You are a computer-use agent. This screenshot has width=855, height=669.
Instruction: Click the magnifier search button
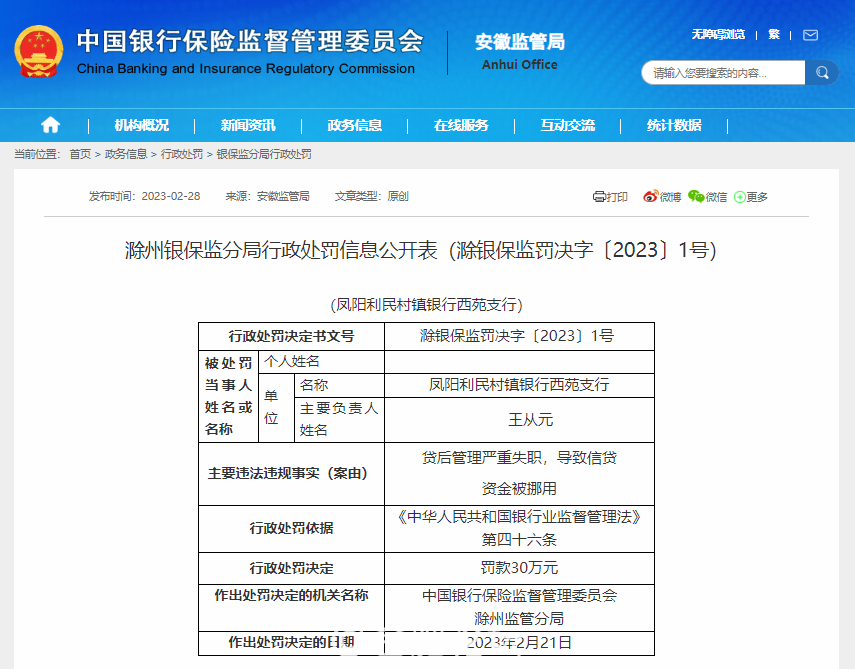pos(822,73)
